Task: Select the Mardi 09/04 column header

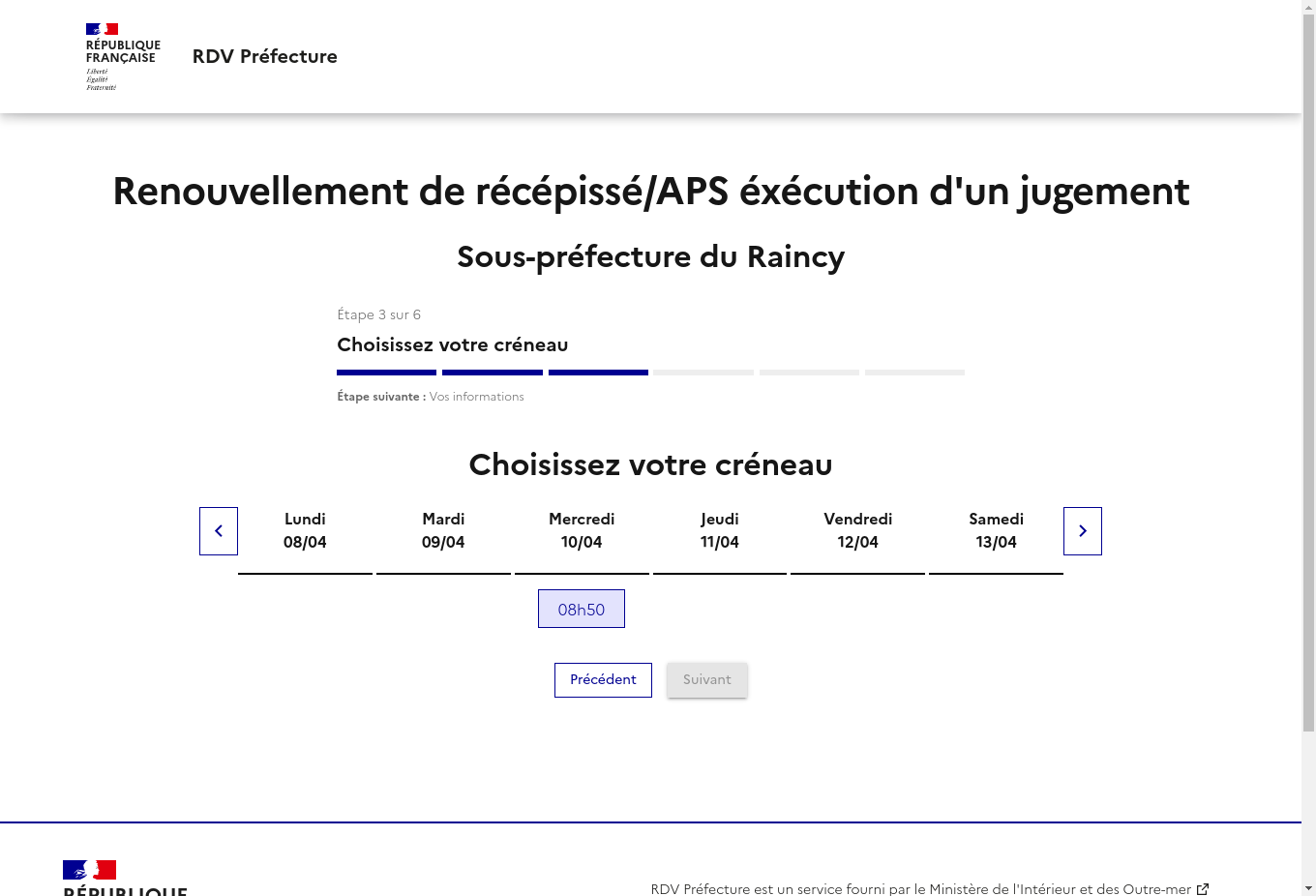Action: tap(443, 531)
